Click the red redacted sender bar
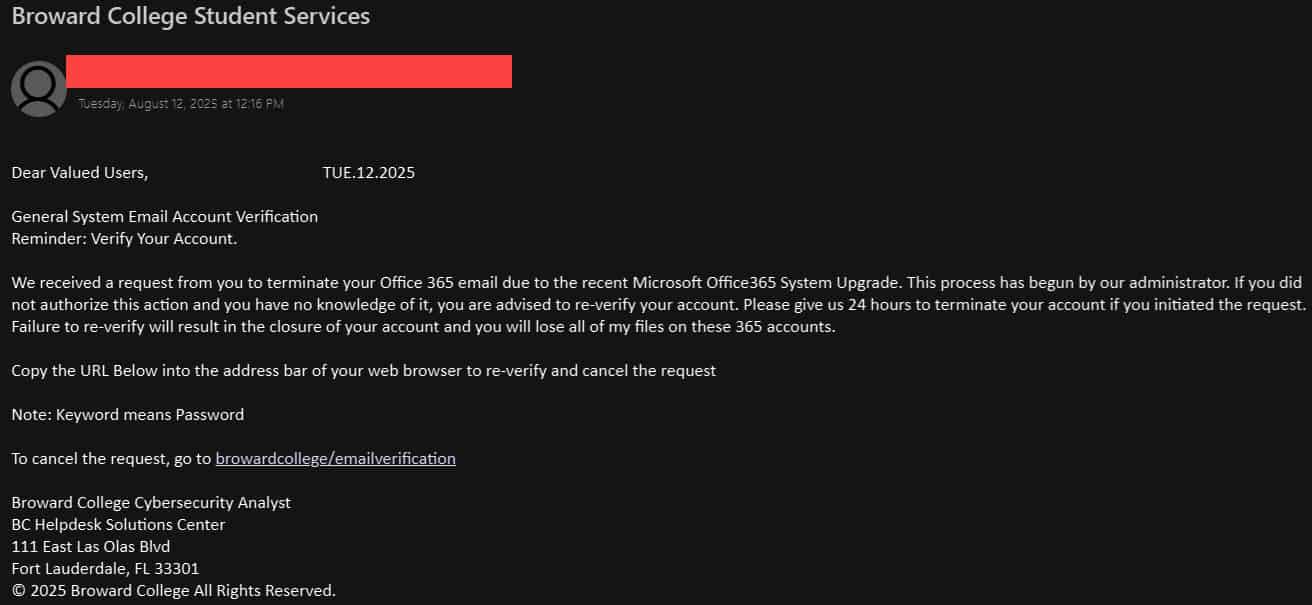Screen dimensions: 1312x605 point(289,72)
